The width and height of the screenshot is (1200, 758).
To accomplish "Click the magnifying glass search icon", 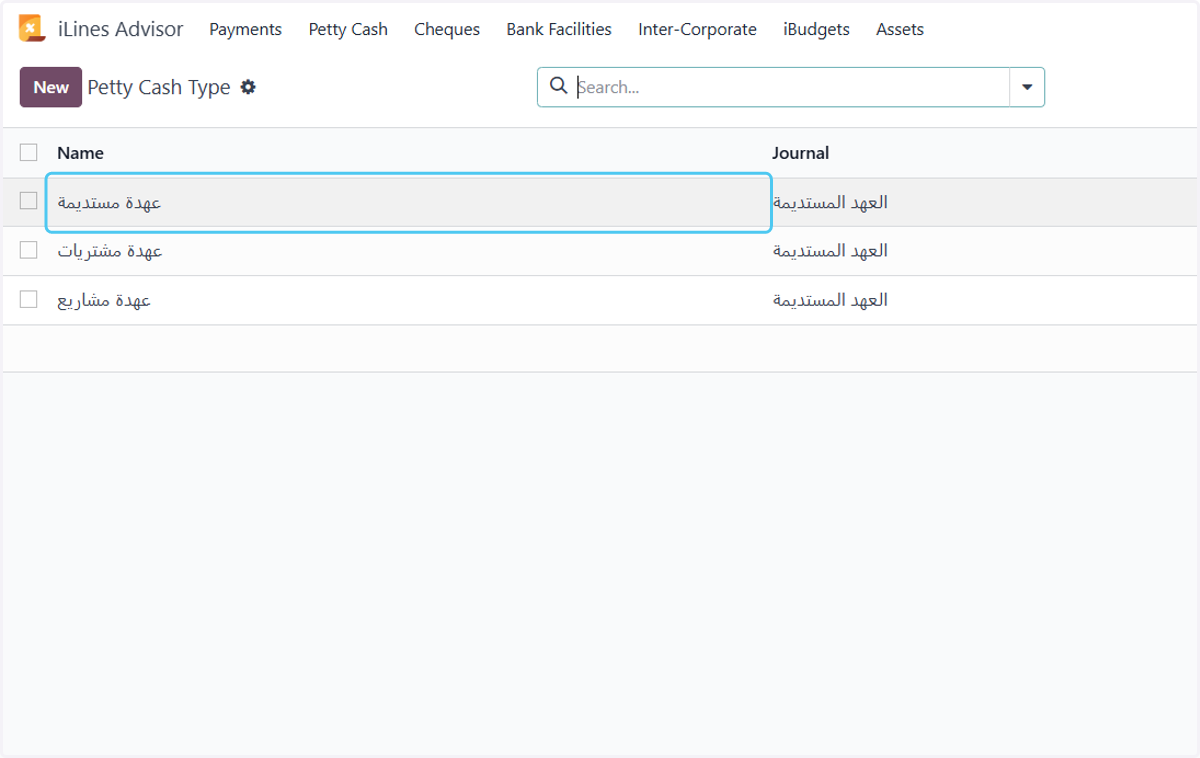I will tap(559, 86).
